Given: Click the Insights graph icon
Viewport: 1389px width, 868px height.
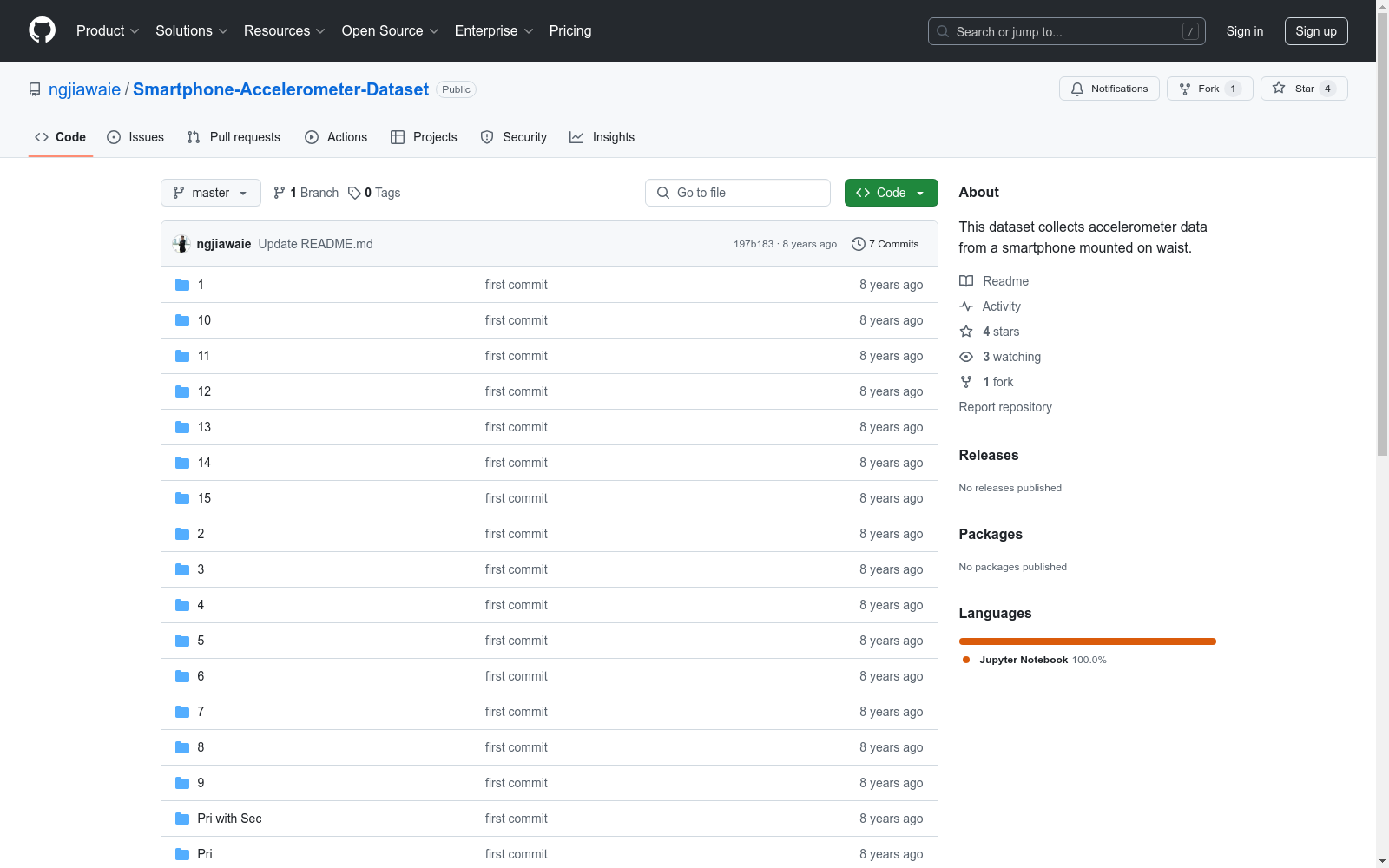Looking at the screenshot, I should click(576, 137).
